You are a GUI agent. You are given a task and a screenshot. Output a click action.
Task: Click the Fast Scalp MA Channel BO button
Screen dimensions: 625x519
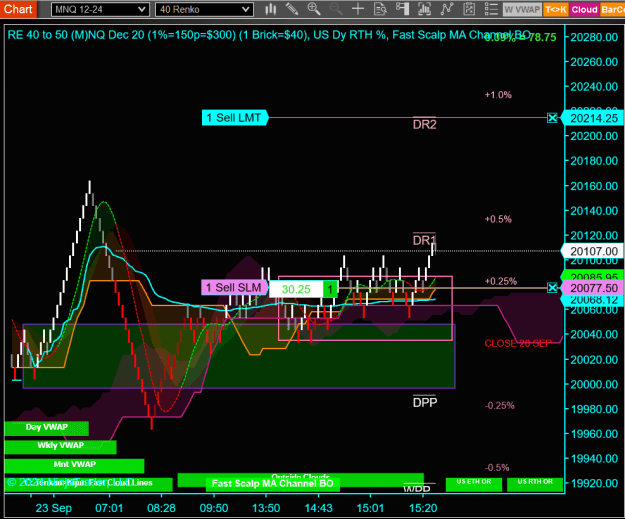(x=273, y=484)
